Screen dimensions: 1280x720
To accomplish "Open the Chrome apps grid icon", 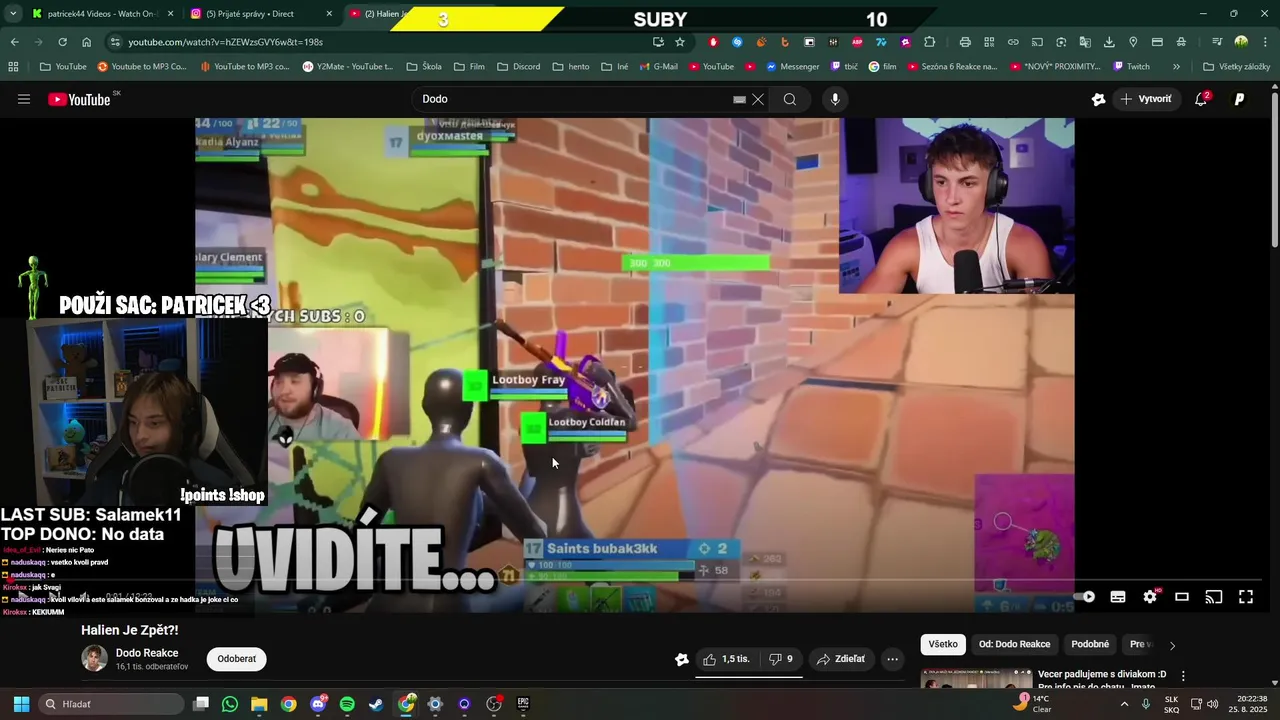I will [13, 67].
